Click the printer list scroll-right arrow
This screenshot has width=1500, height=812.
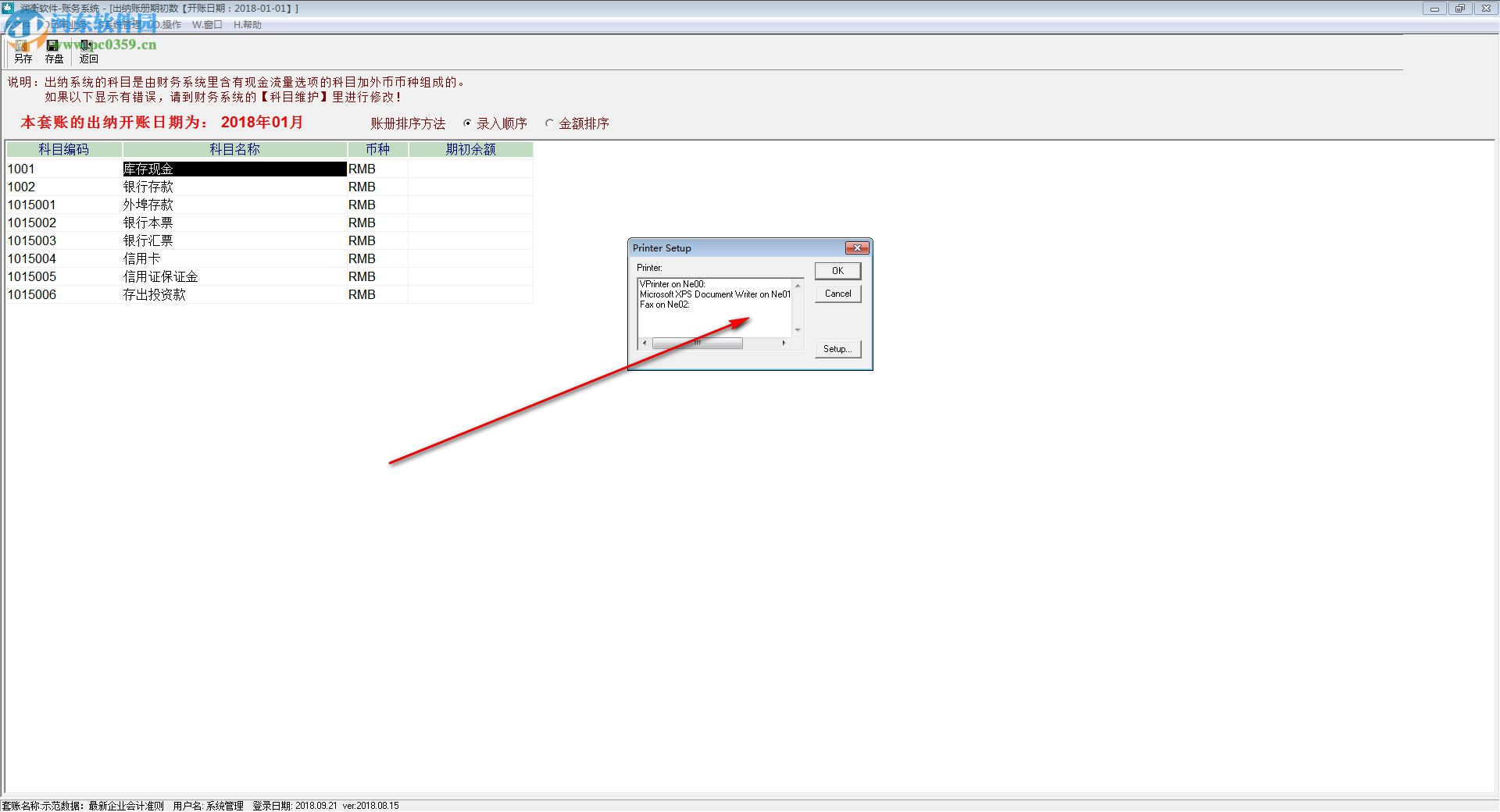[784, 344]
